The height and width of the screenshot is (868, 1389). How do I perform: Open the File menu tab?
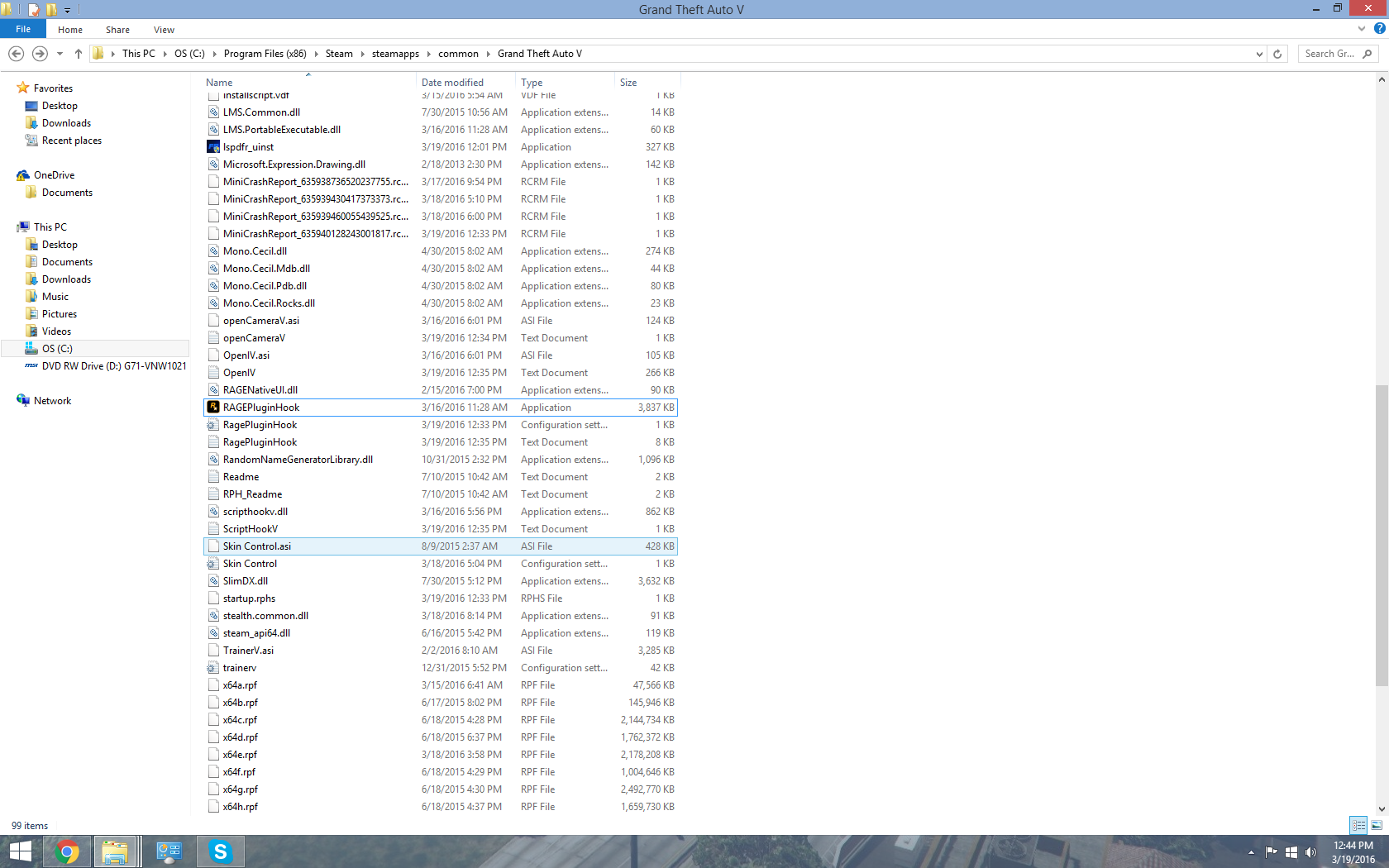point(23,29)
